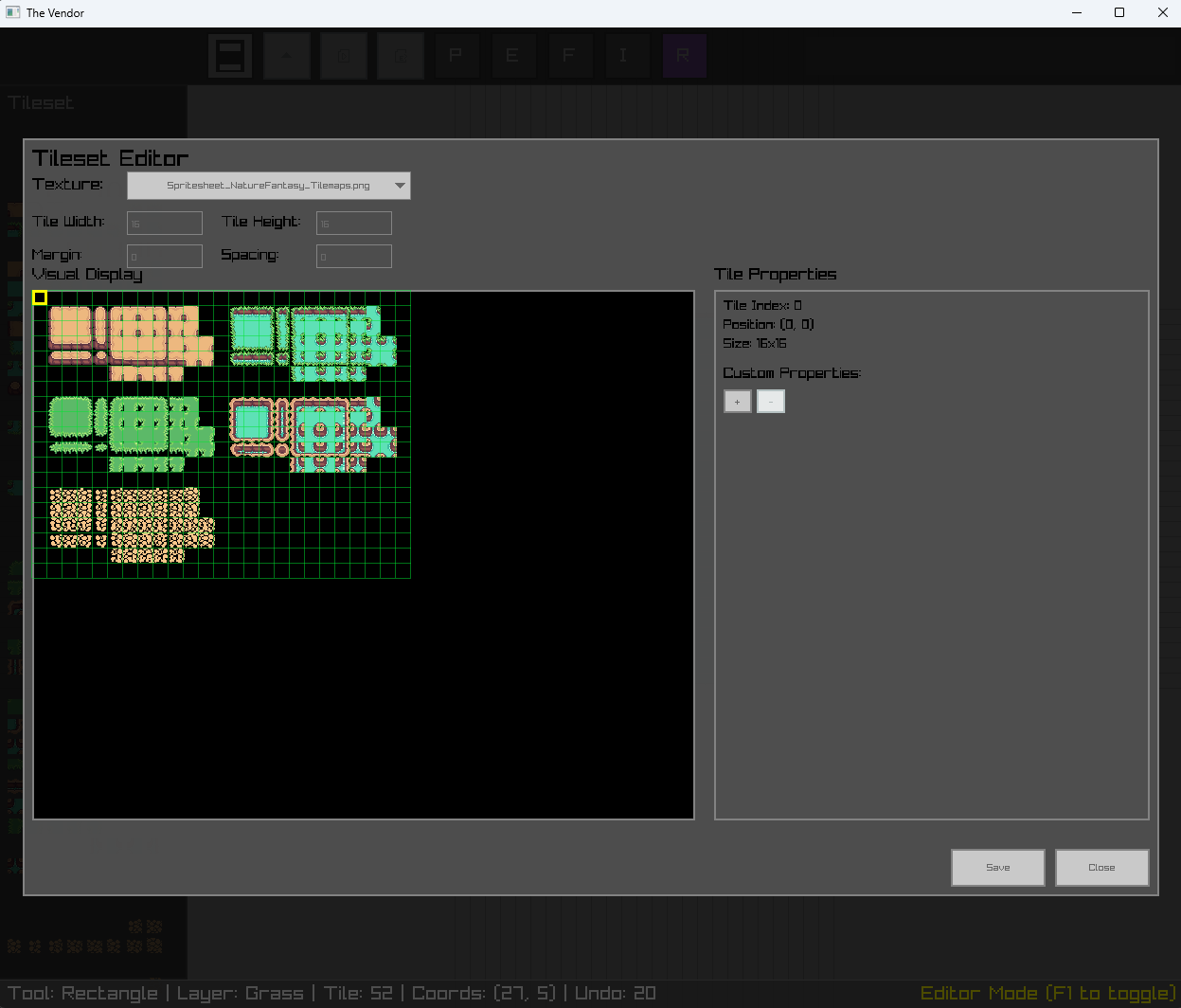The image size is (1181, 1008).
Task: Click the up-arrow triangle toolbar button
Action: click(287, 56)
